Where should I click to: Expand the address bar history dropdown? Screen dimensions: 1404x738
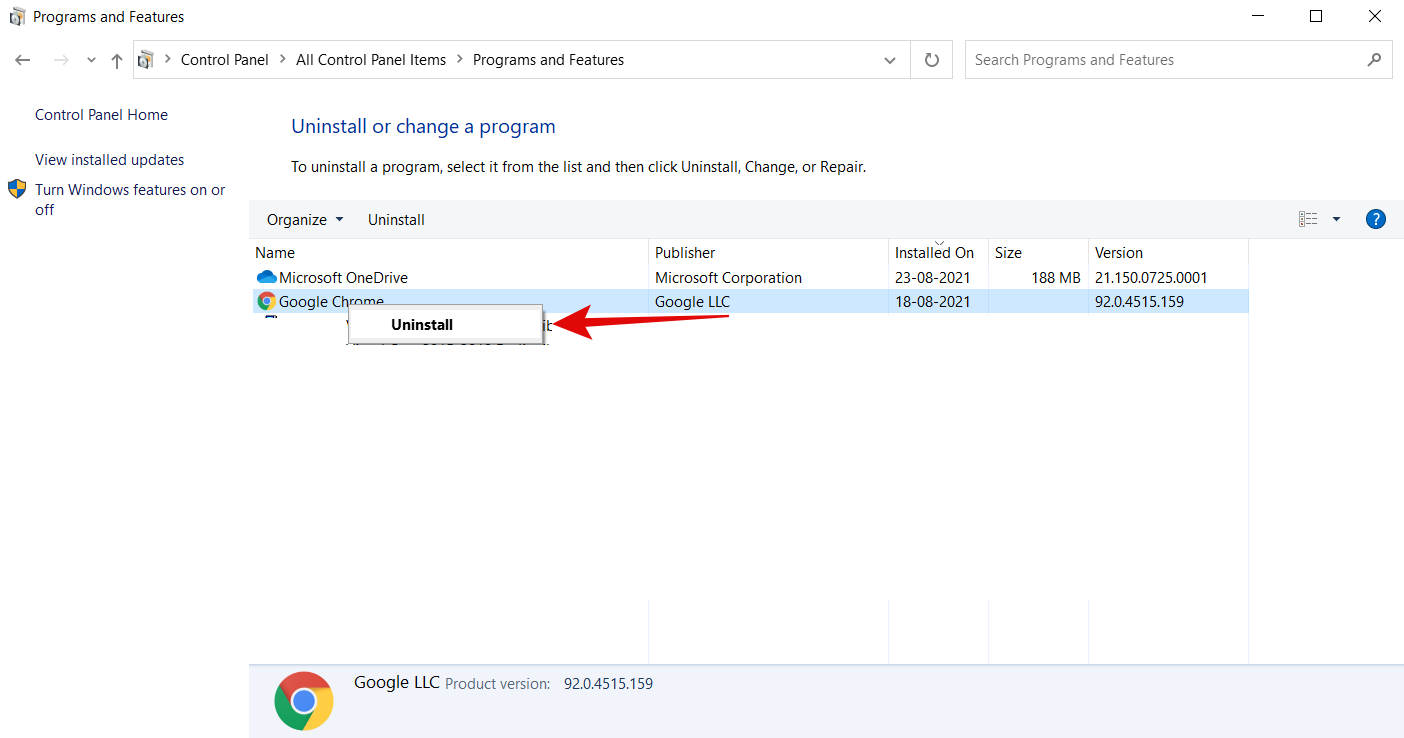pos(890,60)
